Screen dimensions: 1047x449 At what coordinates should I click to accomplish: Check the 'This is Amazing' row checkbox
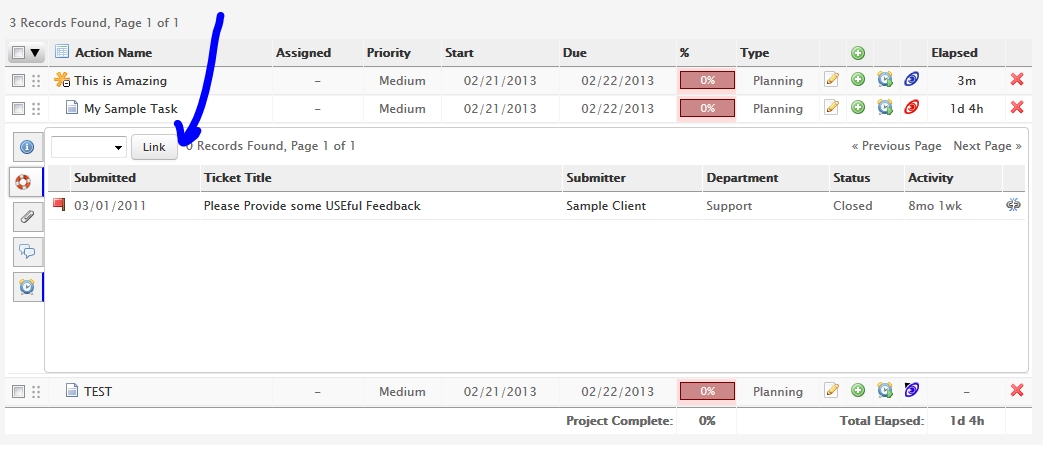pyautogui.click(x=18, y=80)
